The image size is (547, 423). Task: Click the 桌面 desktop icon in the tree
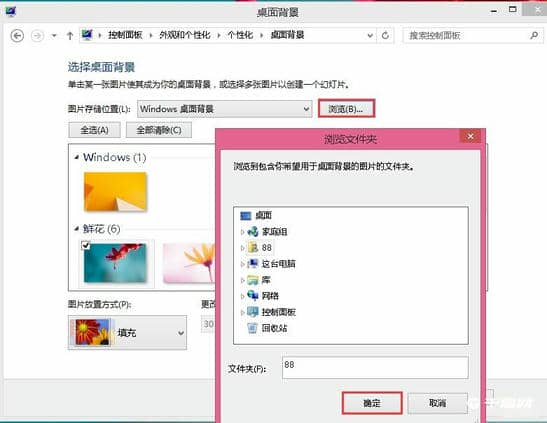point(246,216)
